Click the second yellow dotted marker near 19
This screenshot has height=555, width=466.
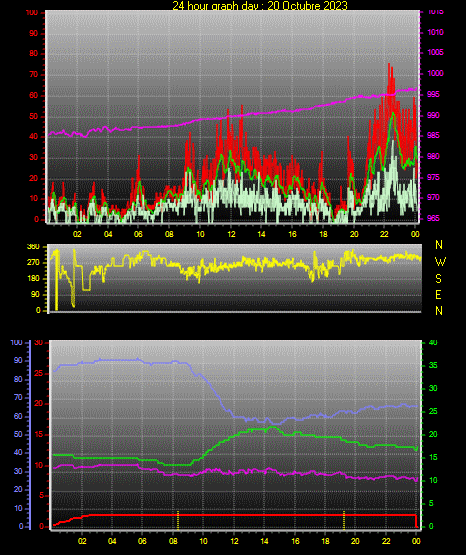pyautogui.click(x=344, y=520)
